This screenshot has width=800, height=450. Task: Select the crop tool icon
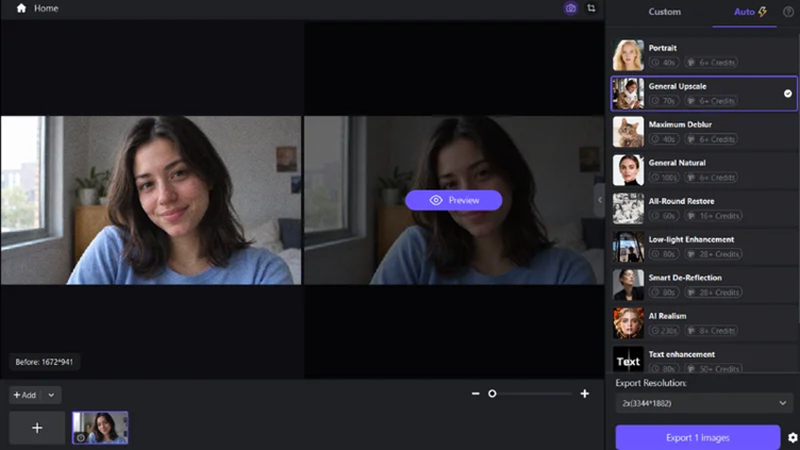click(x=591, y=8)
